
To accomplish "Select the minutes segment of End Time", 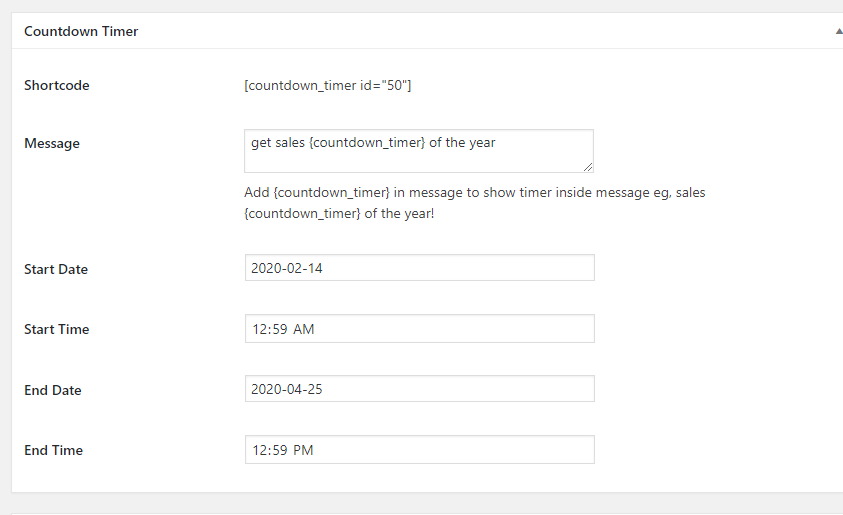I will [279, 450].
